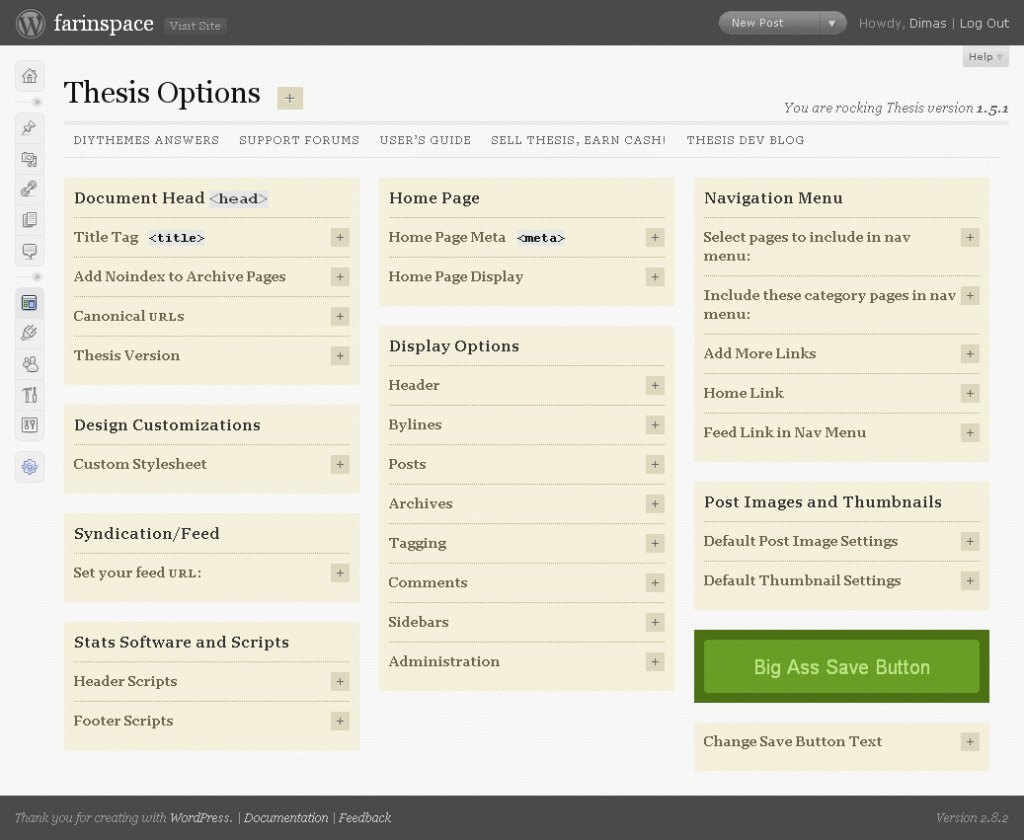Open the Comments speech bubble icon

point(30,251)
